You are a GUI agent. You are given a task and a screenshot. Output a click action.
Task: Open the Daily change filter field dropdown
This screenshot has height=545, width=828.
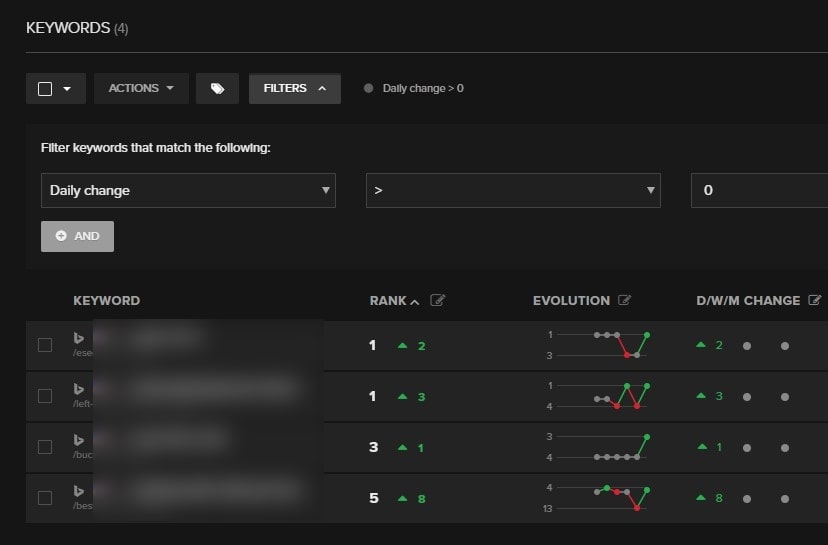pos(188,190)
